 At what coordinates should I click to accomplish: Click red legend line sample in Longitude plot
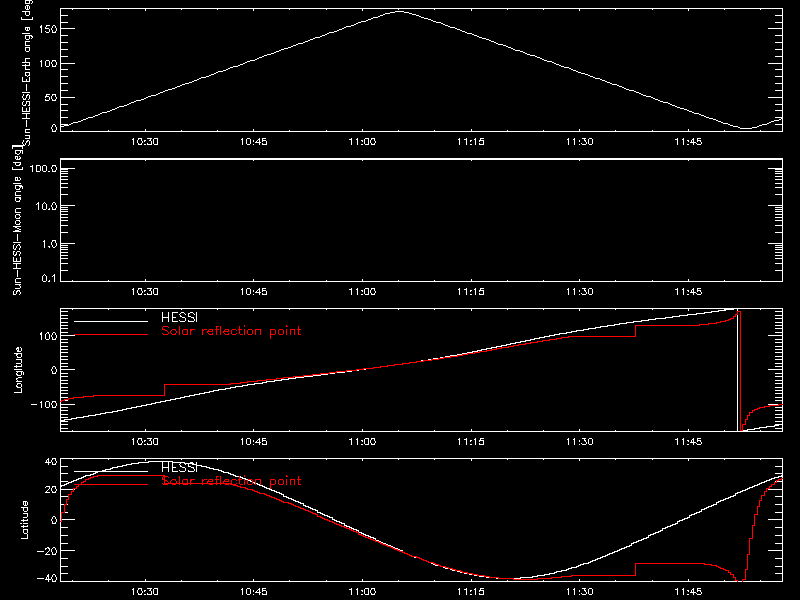pyautogui.click(x=111, y=335)
